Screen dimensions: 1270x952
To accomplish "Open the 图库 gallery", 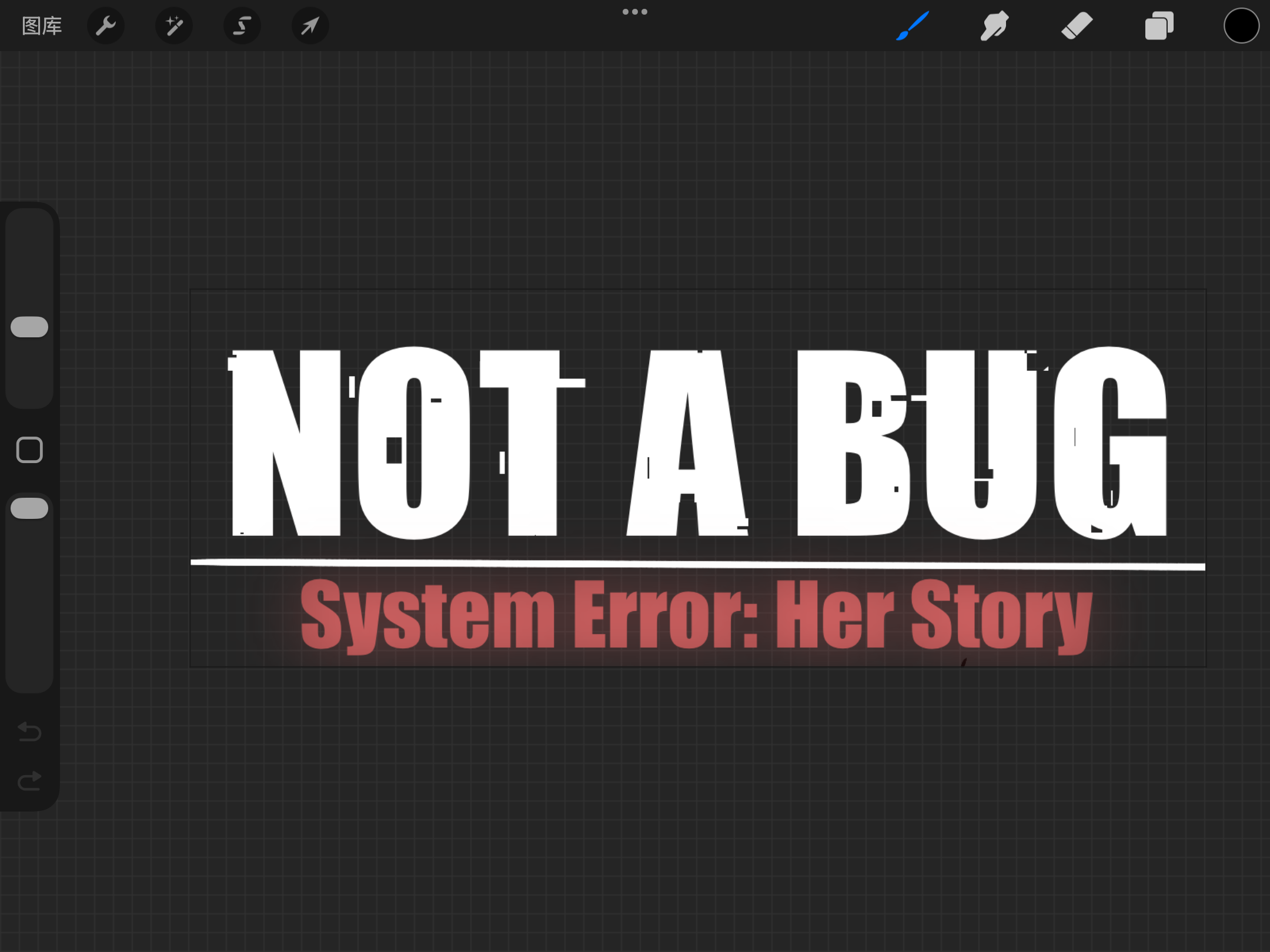I will pyautogui.click(x=42, y=26).
